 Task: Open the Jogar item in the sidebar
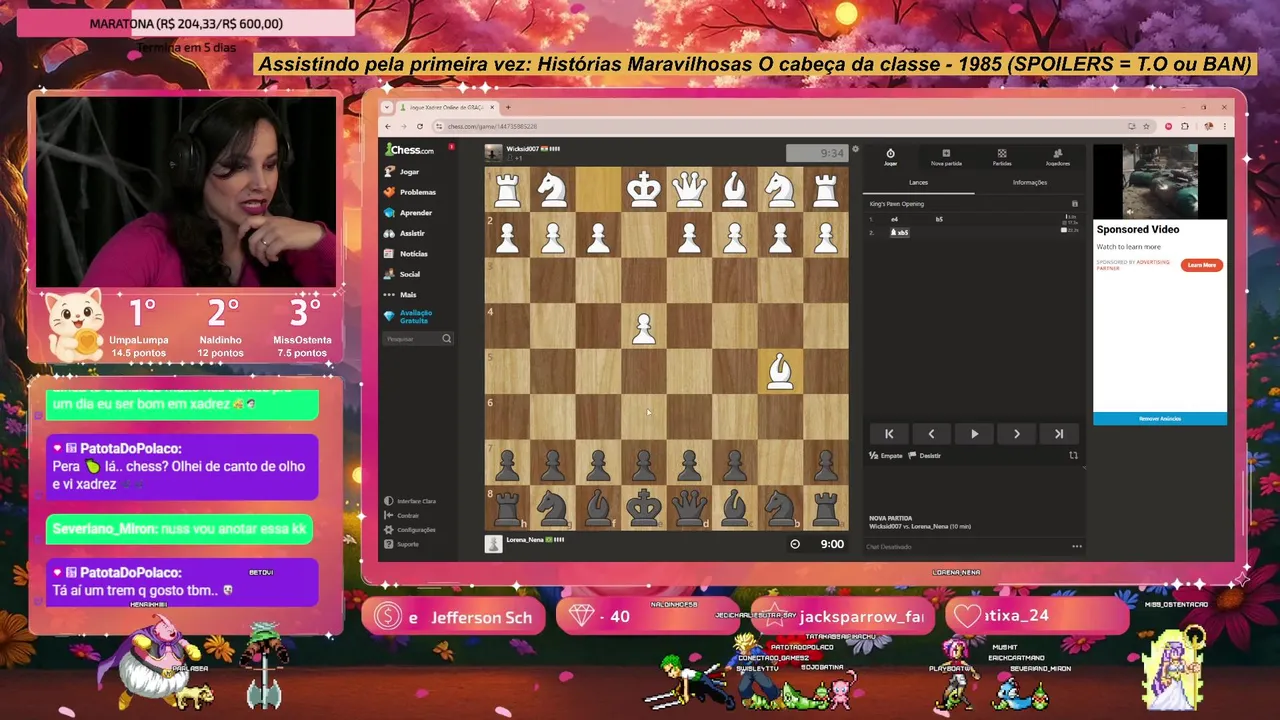coord(403,171)
